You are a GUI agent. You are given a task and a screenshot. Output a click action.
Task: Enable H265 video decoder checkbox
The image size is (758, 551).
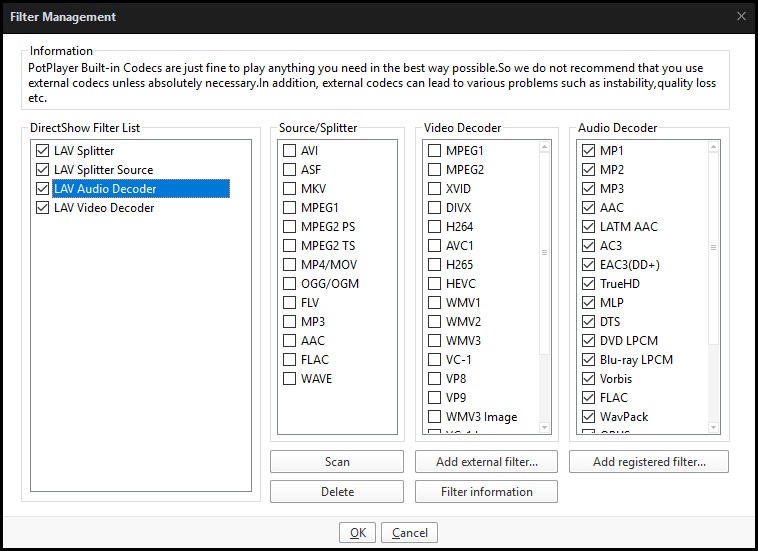pos(435,265)
